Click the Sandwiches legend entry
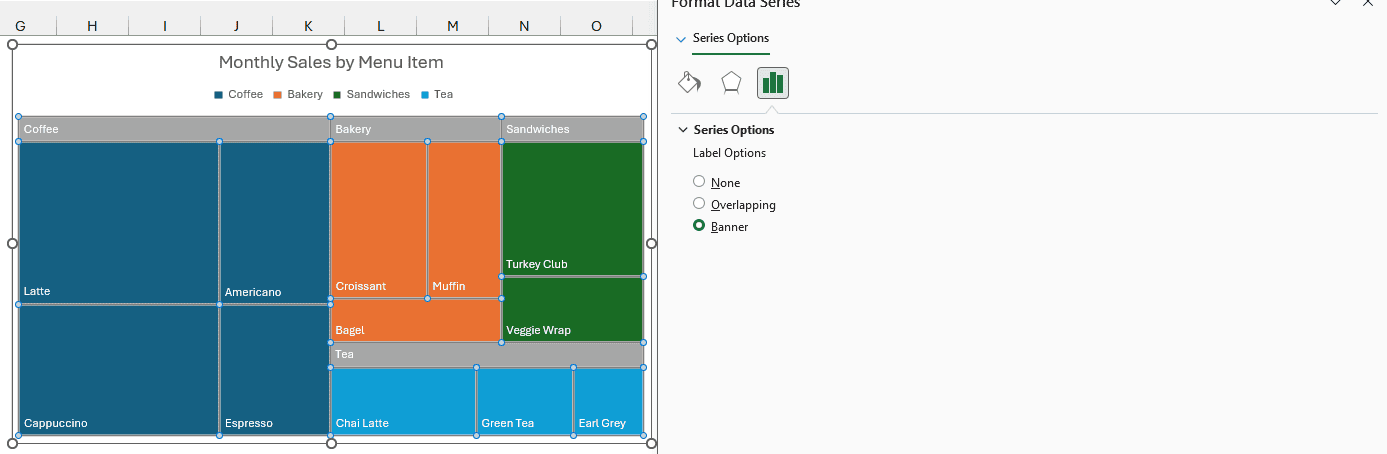 click(371, 94)
